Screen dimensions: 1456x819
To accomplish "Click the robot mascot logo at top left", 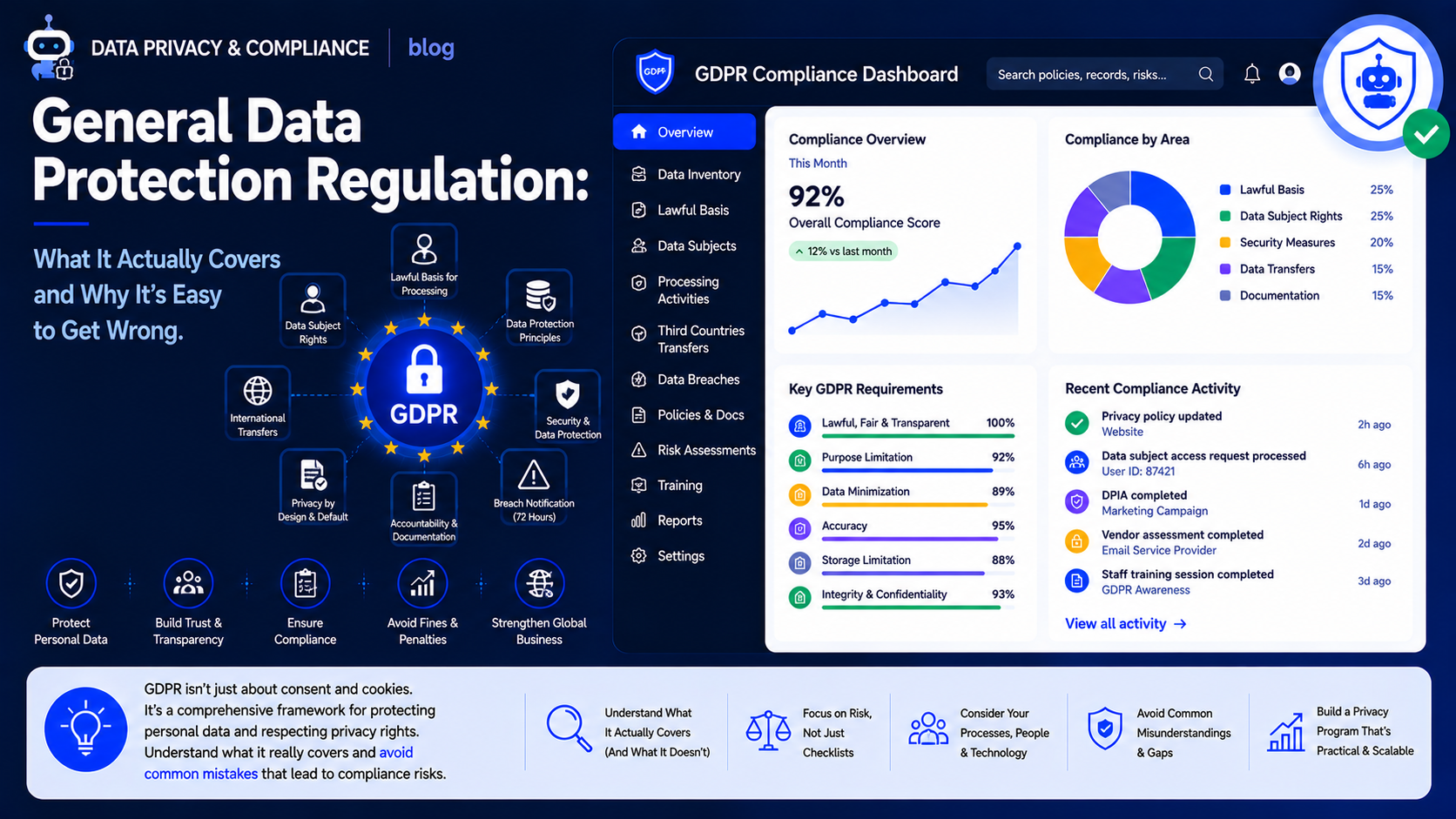I will click(50, 48).
